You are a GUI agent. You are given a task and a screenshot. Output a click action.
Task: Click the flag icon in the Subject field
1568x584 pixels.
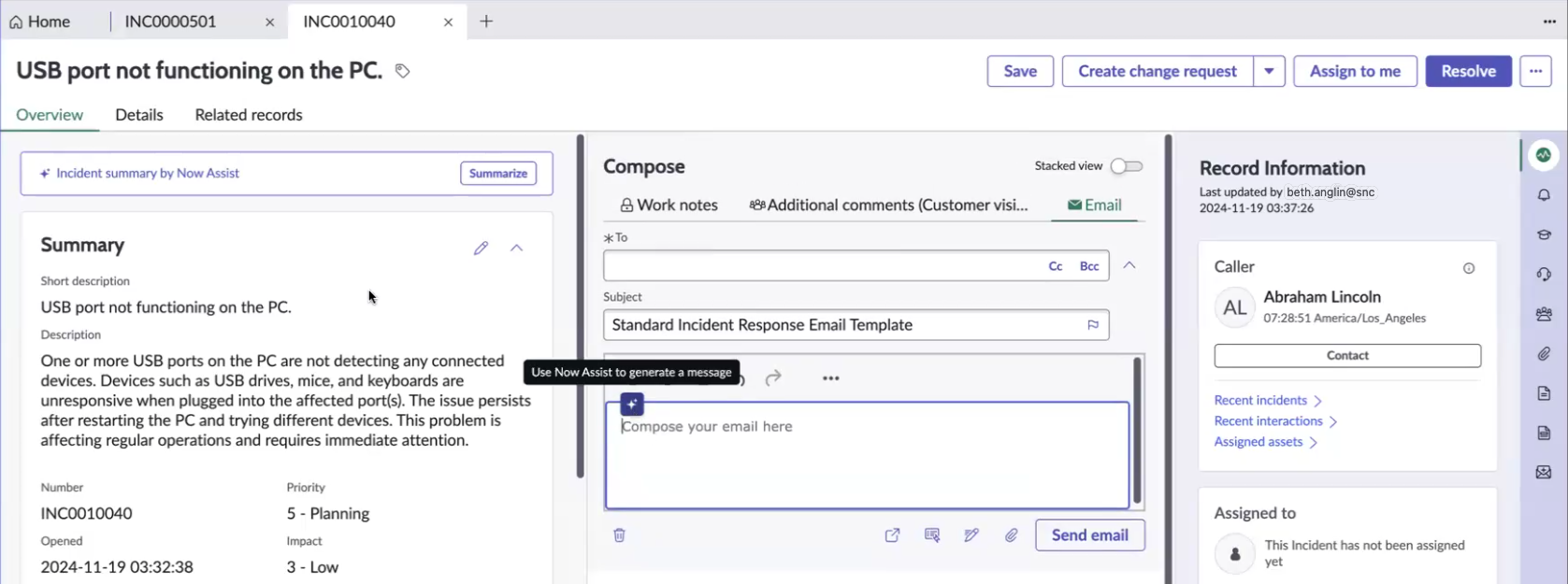[1093, 325]
